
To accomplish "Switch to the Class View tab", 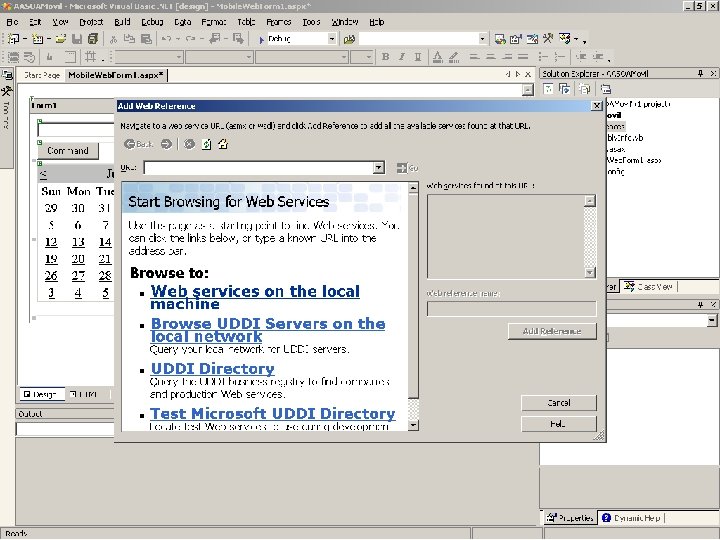I will (648, 287).
